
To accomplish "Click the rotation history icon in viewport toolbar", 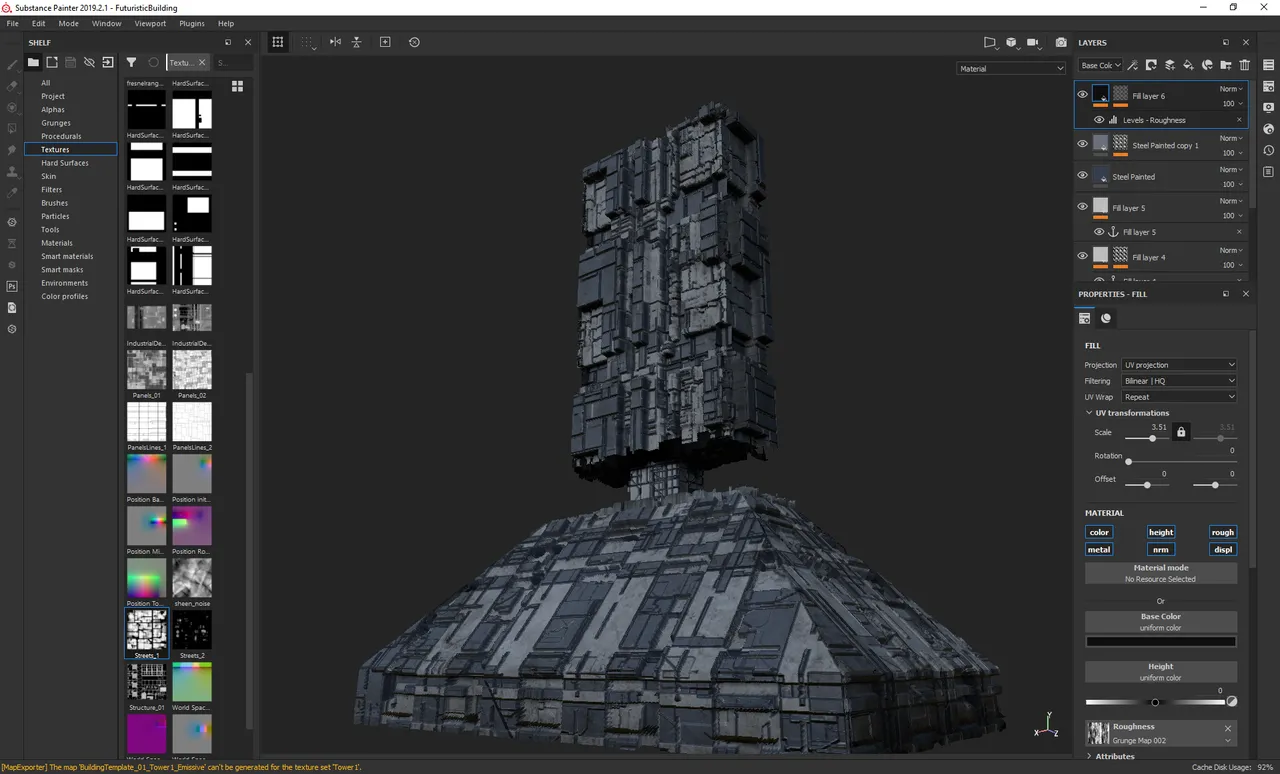I will point(414,42).
